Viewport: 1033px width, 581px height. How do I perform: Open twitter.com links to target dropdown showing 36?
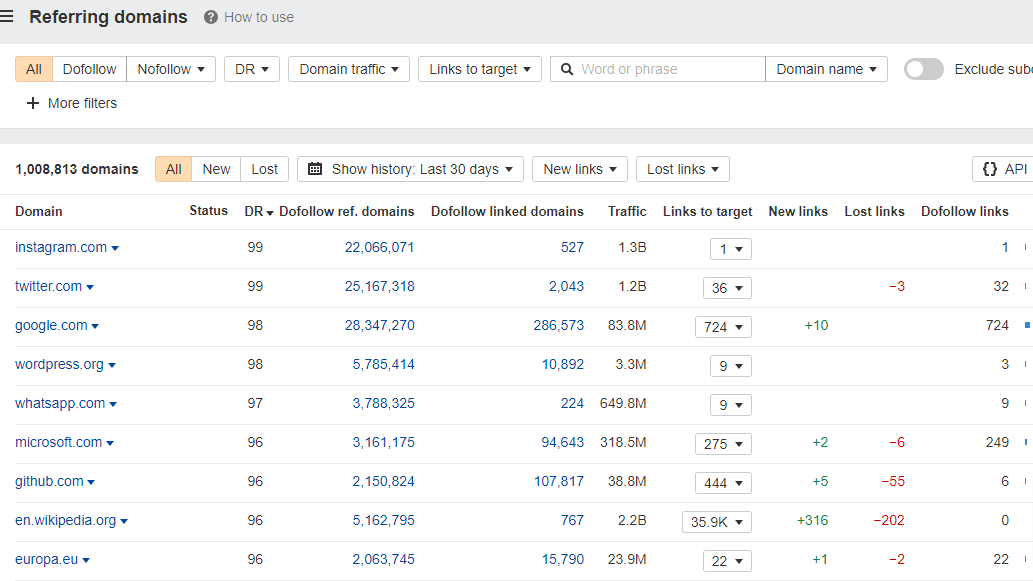tap(727, 288)
